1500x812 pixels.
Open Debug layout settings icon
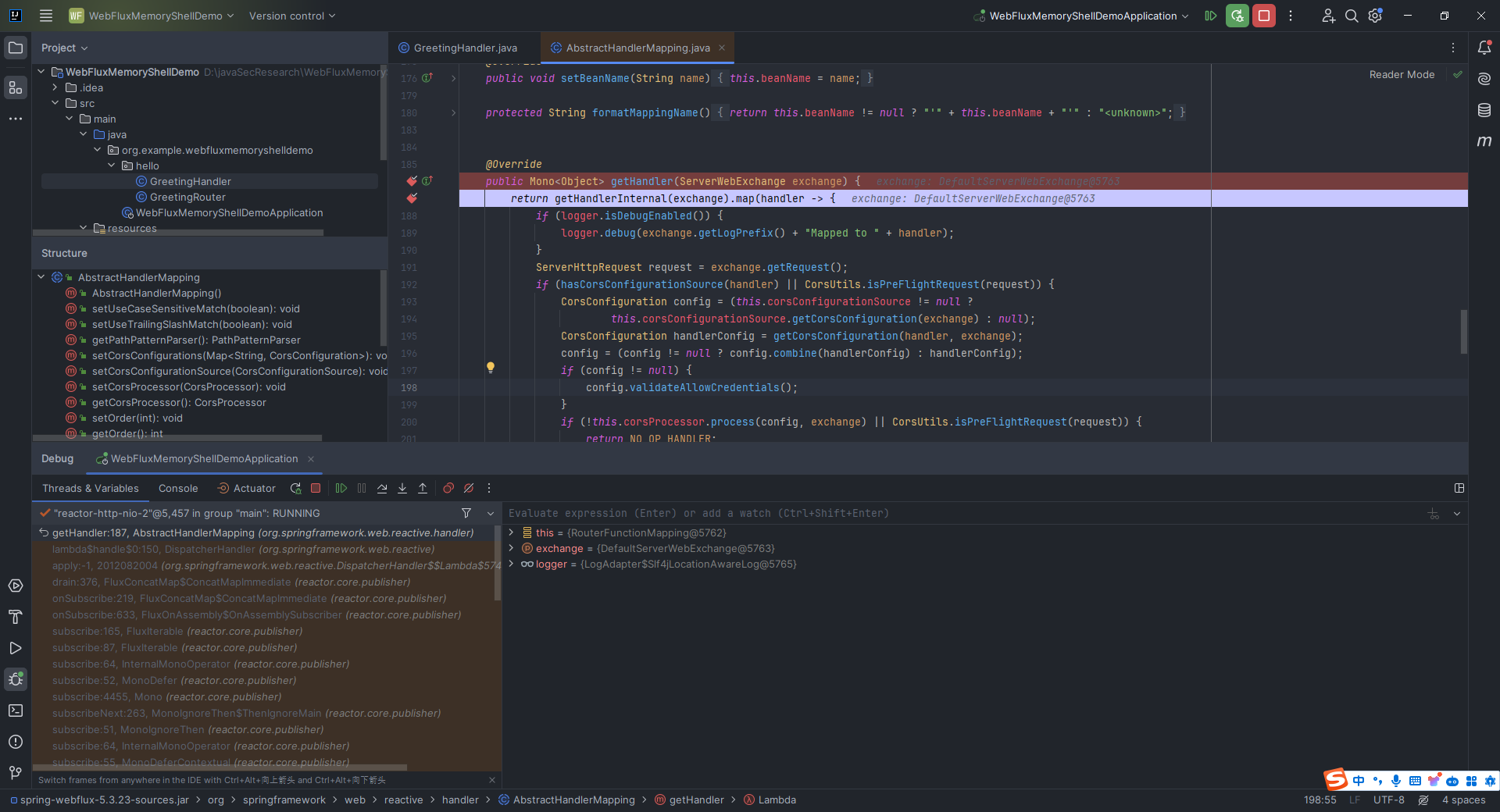(x=1459, y=489)
